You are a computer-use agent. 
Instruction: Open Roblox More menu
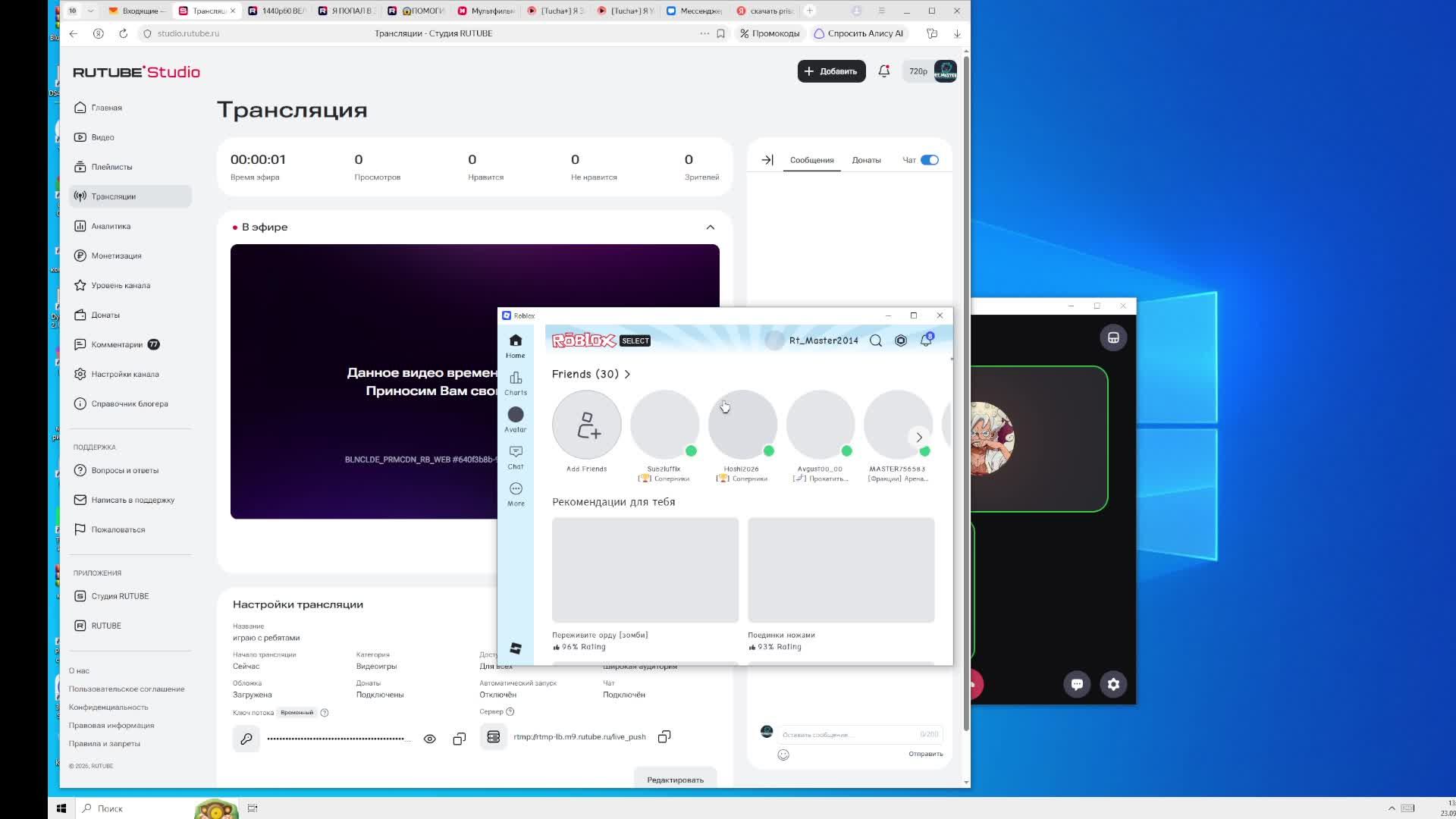[x=516, y=494]
